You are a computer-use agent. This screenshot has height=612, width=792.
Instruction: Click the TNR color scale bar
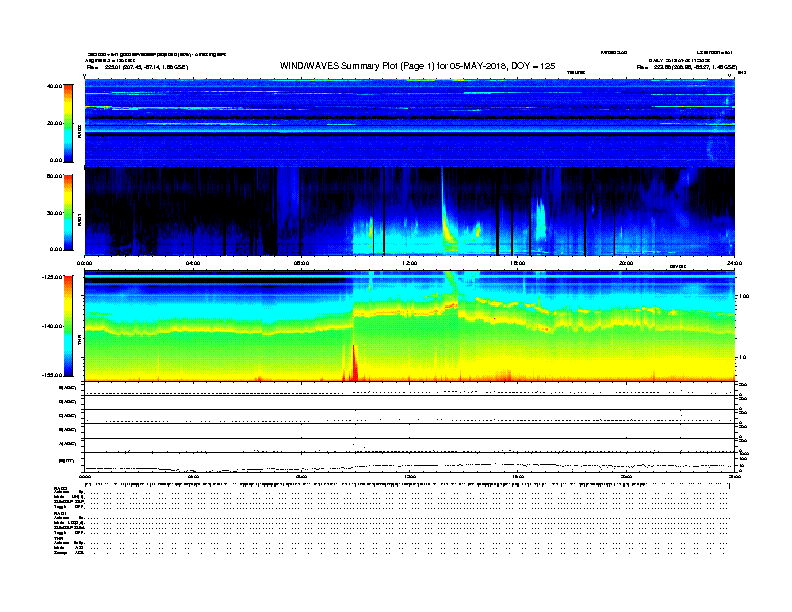68,326
